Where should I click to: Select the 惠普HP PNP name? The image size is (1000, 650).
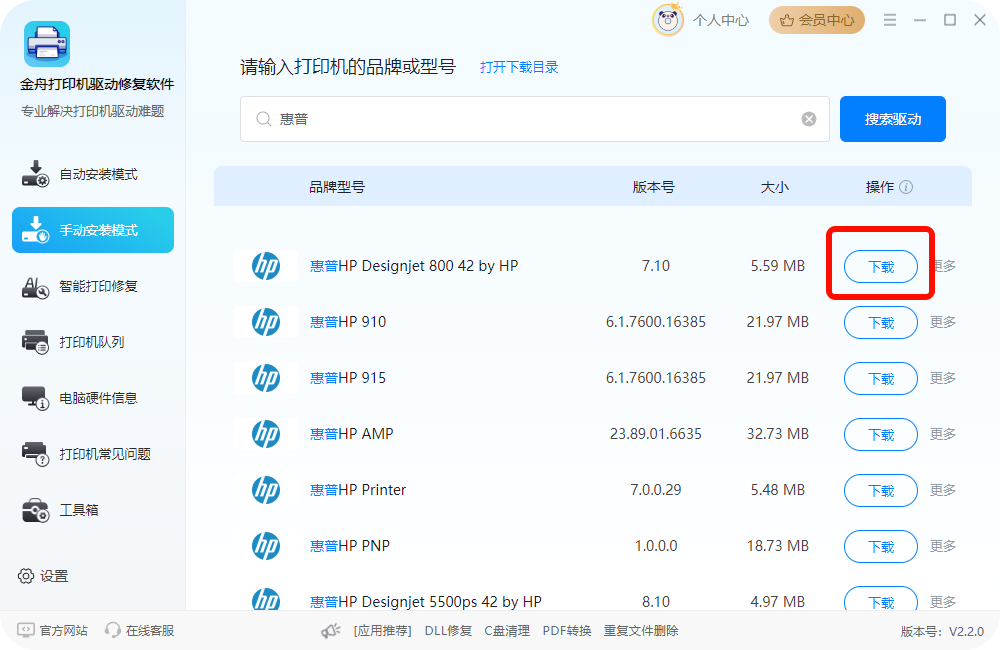pos(349,546)
